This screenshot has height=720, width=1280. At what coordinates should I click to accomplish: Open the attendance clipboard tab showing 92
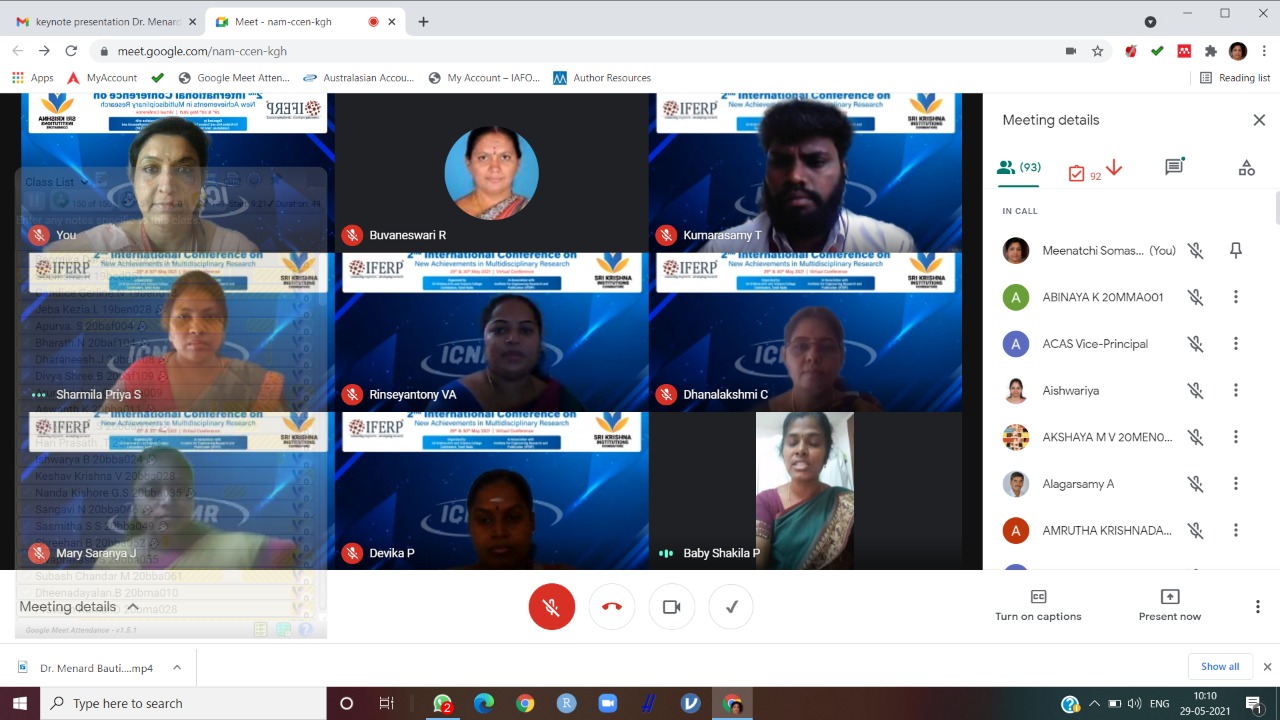1083,173
